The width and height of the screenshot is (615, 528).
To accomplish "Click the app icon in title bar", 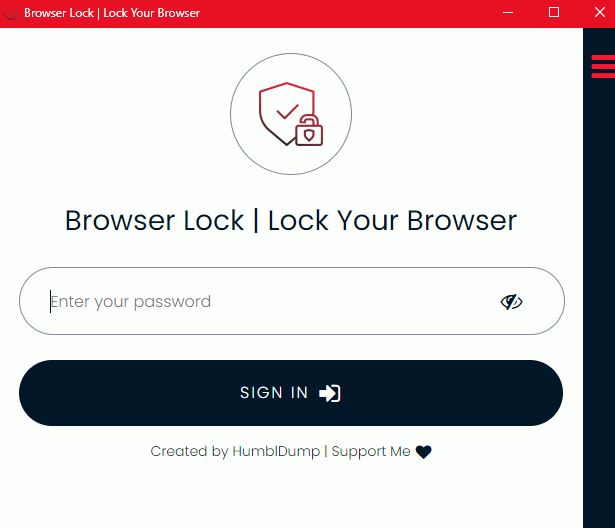I will click(x=10, y=13).
